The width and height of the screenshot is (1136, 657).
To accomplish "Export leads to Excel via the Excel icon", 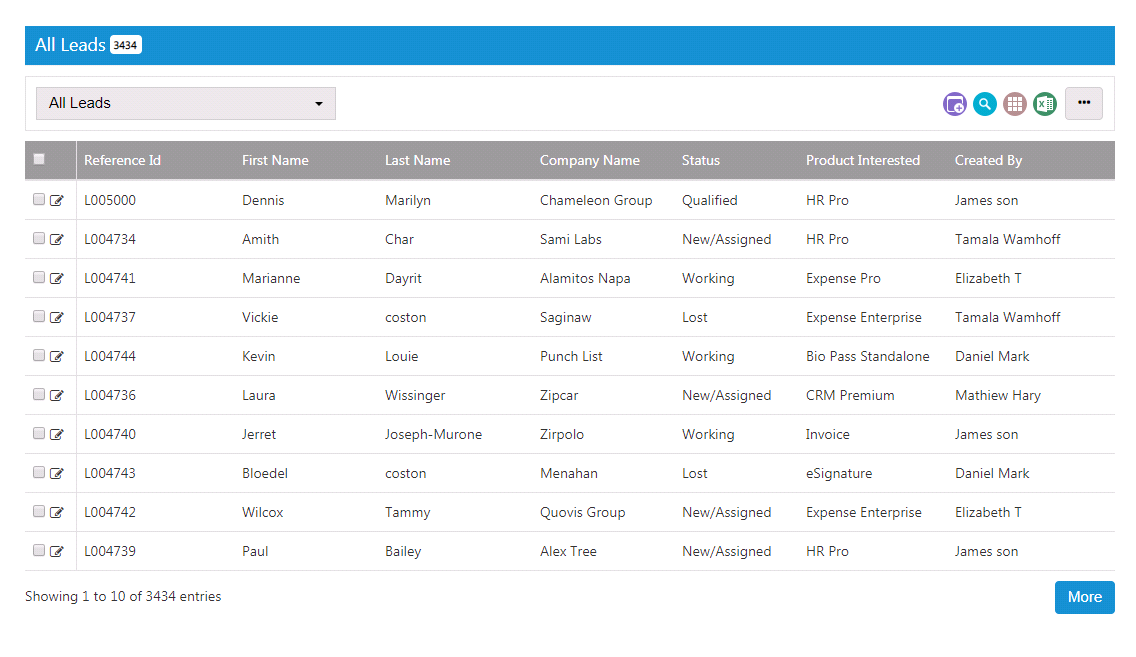I will [1045, 103].
